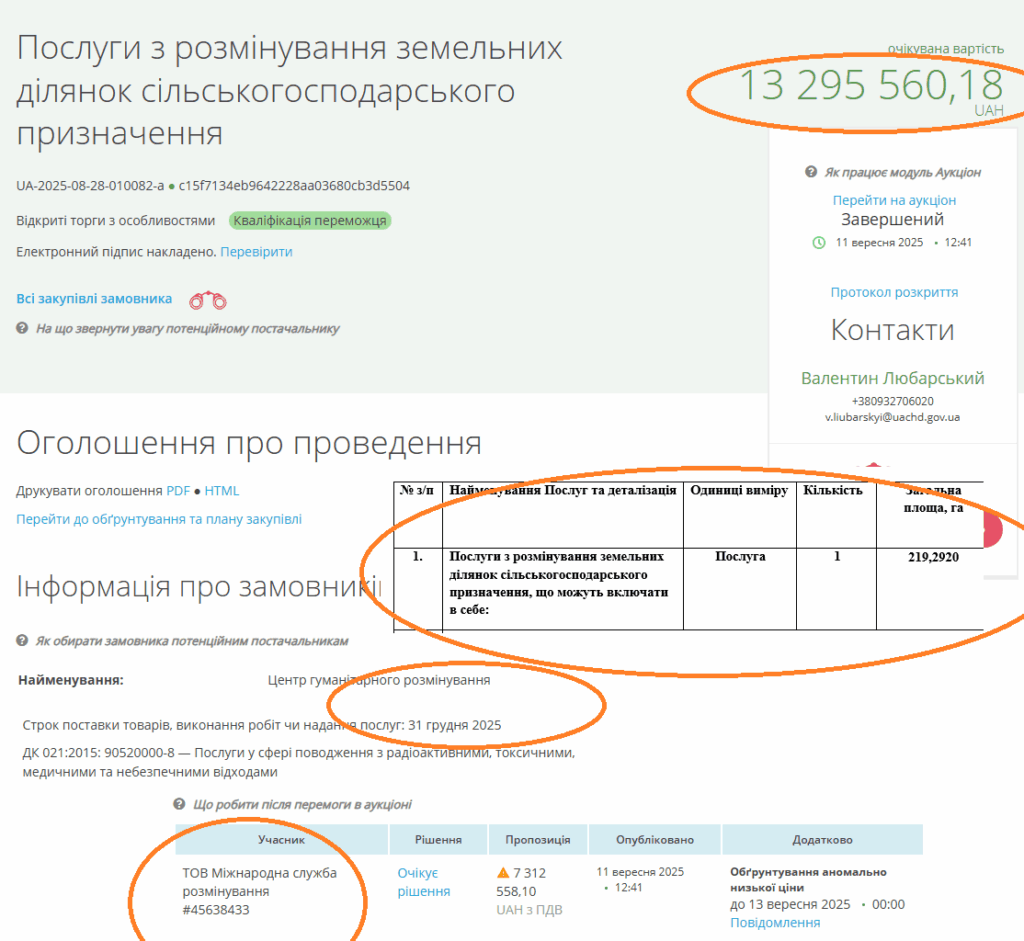Viewport: 1024px width, 941px height.
Task: Click question icon beside Що робити після перемоги
Action: point(179,804)
